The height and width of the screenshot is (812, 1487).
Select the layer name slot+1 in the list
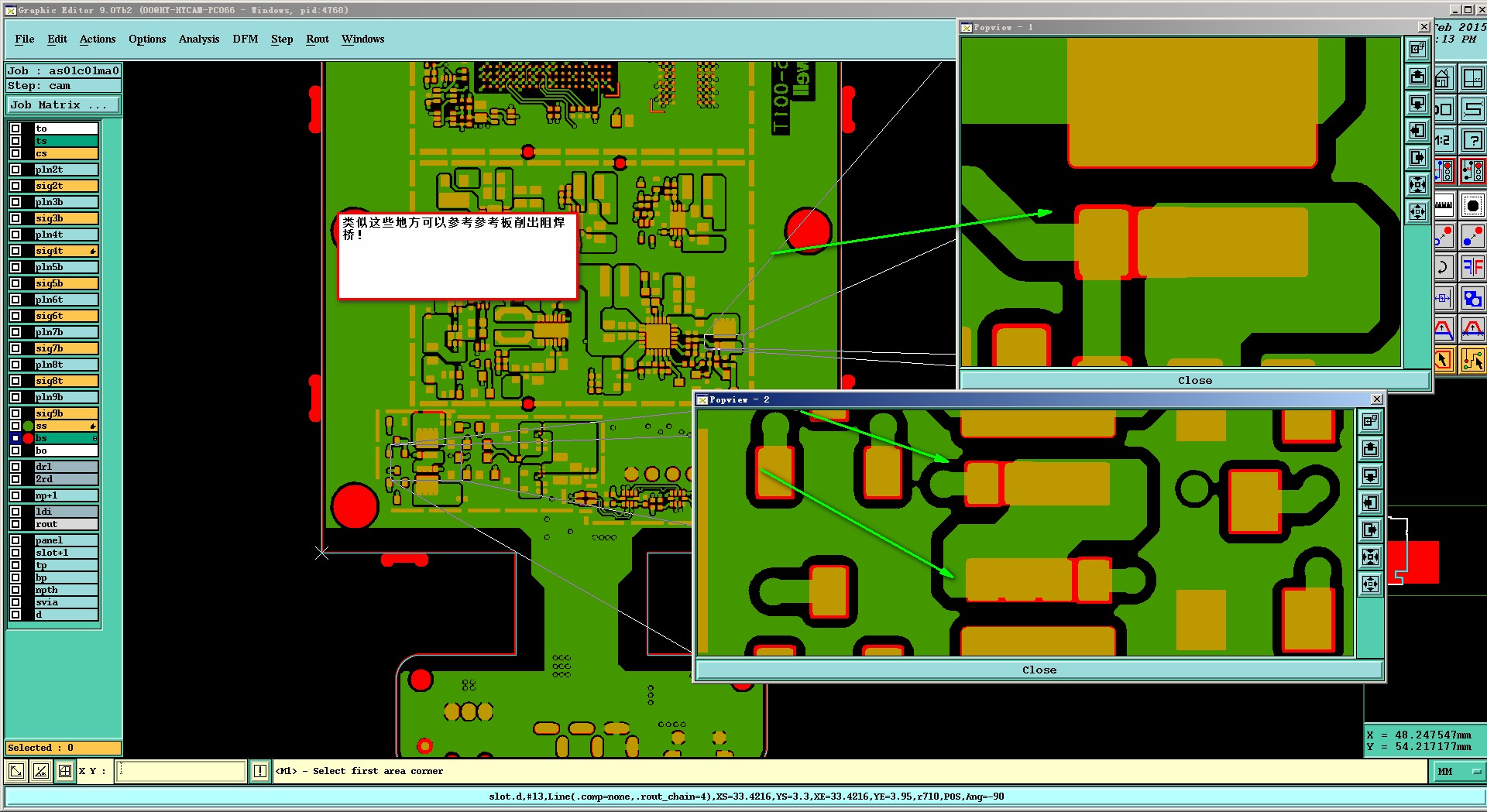[66, 553]
